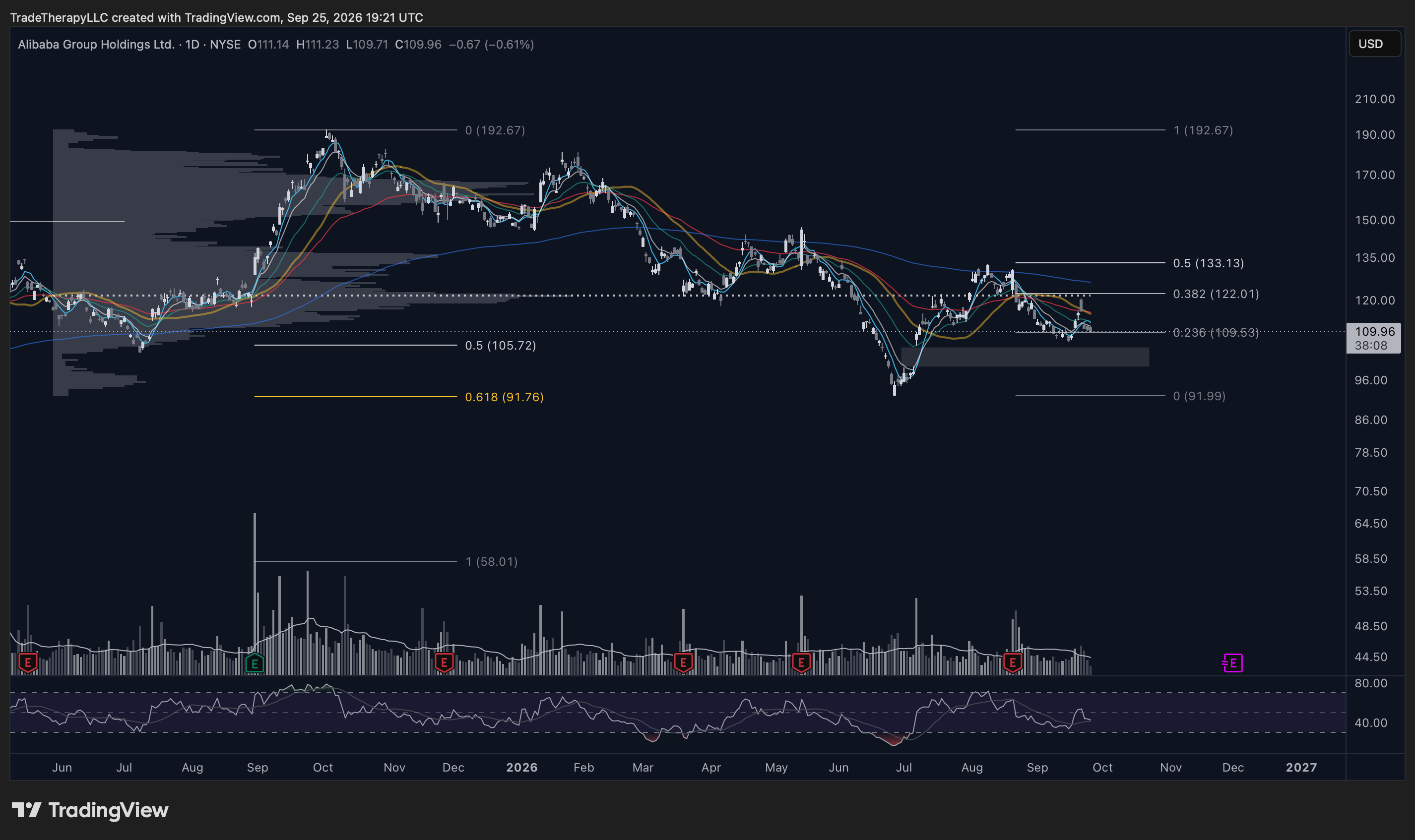Click the TradingView logo at bottom left
1415x840 pixels.
pos(90,810)
